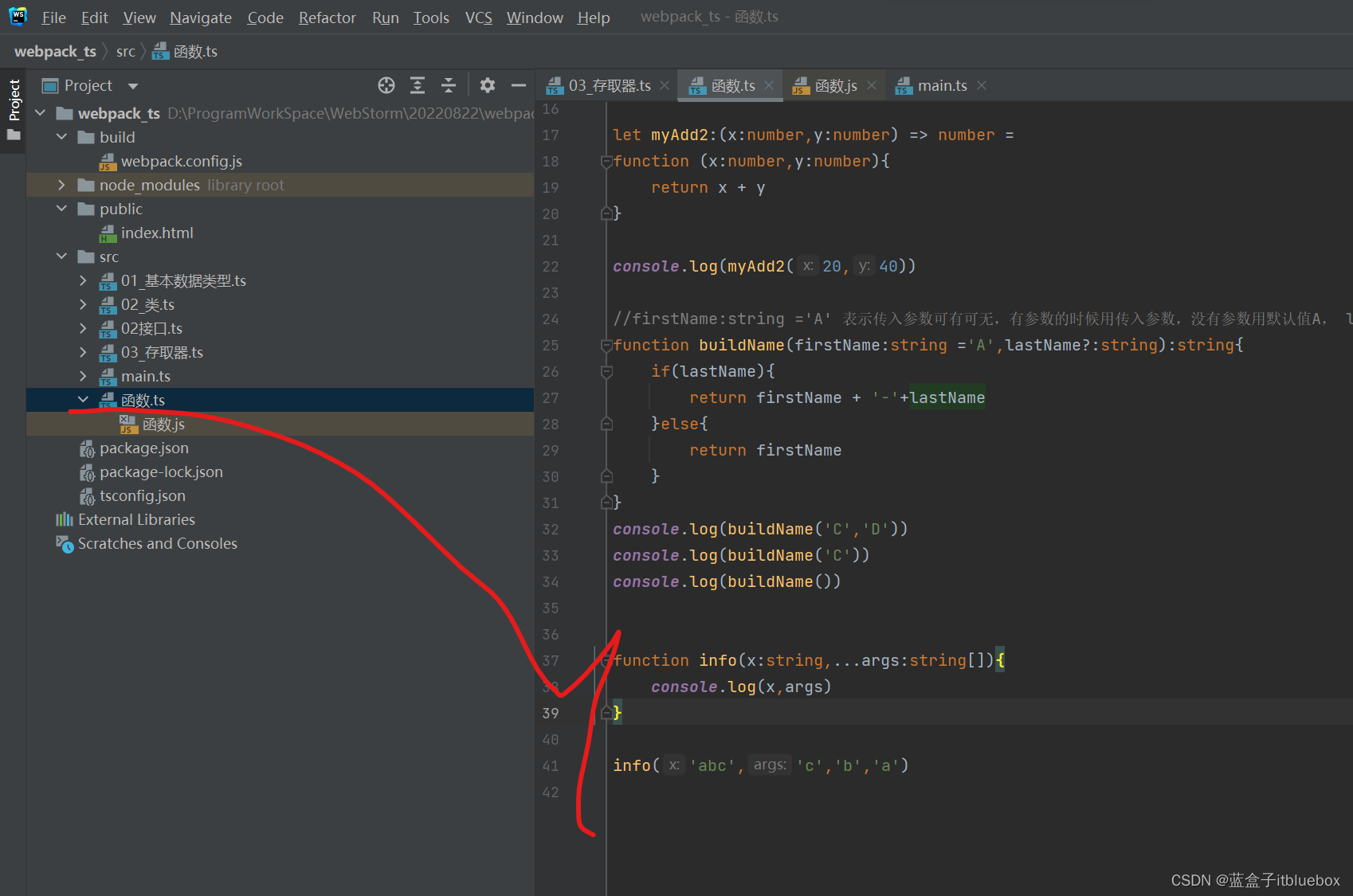This screenshot has width=1353, height=896.
Task: Click the folder icon under Project side tab
Action: pos(14,135)
